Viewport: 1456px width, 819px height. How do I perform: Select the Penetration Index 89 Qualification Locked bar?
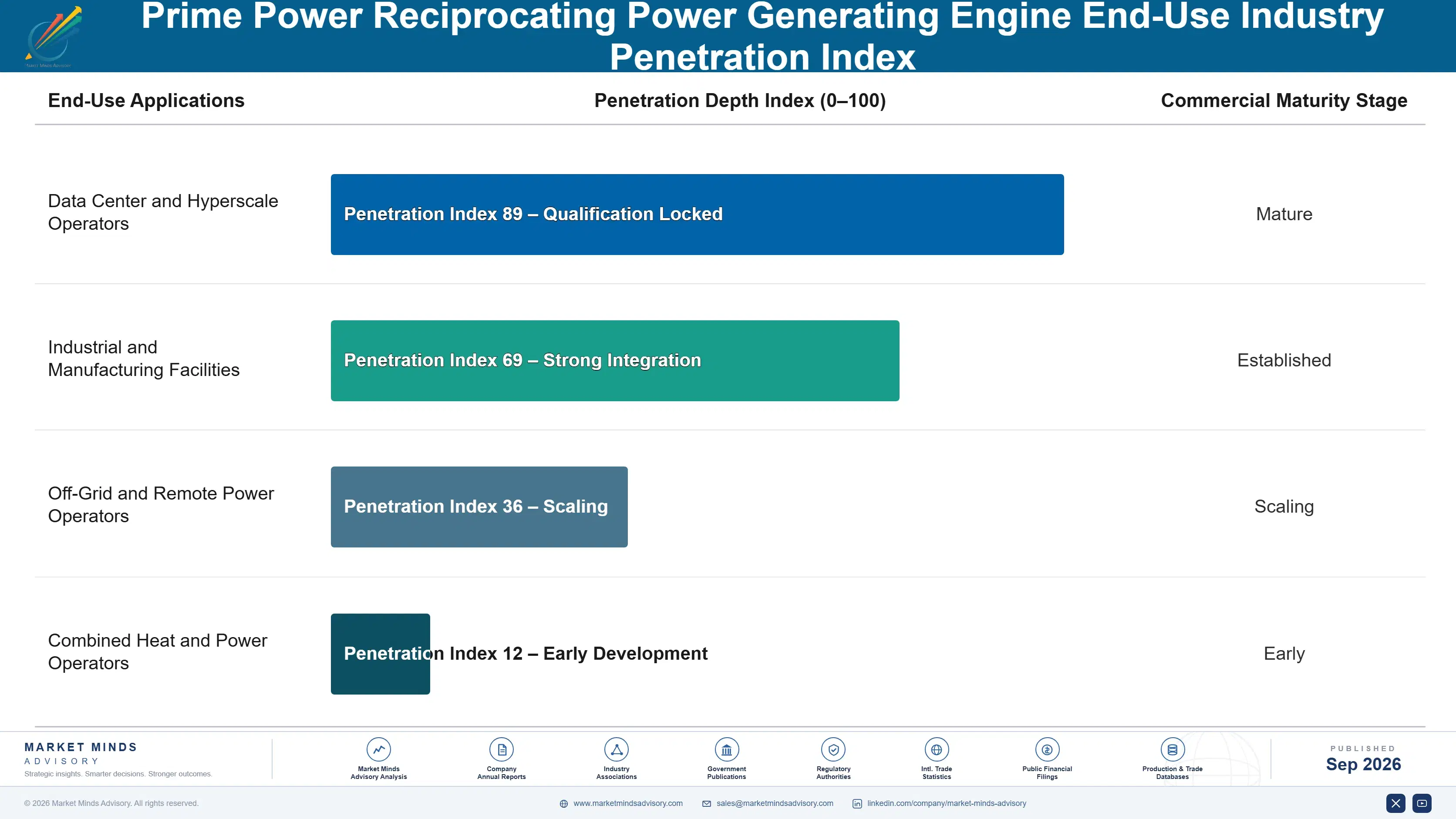point(697,215)
